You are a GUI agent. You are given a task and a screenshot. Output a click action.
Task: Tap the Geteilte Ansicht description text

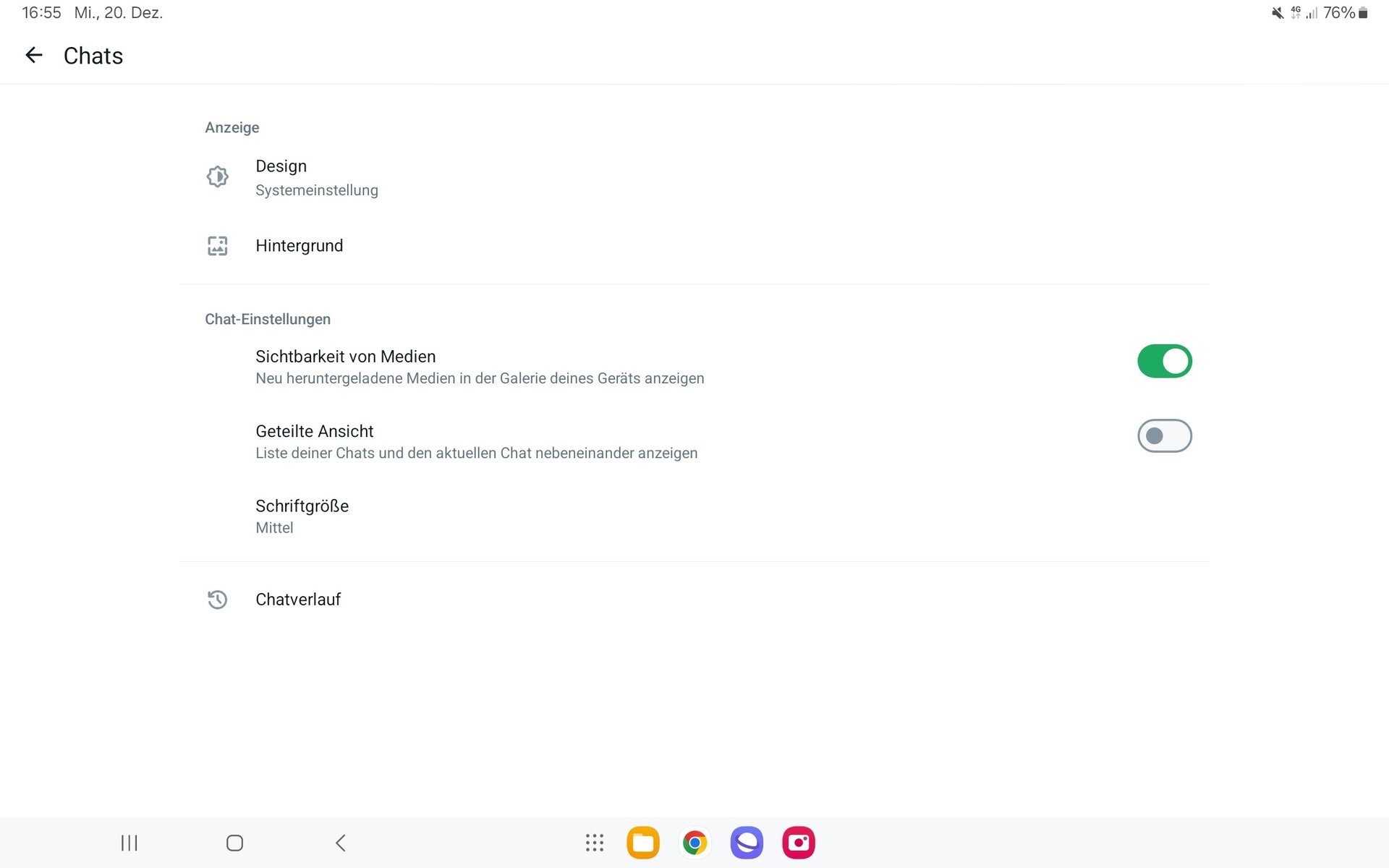point(476,454)
